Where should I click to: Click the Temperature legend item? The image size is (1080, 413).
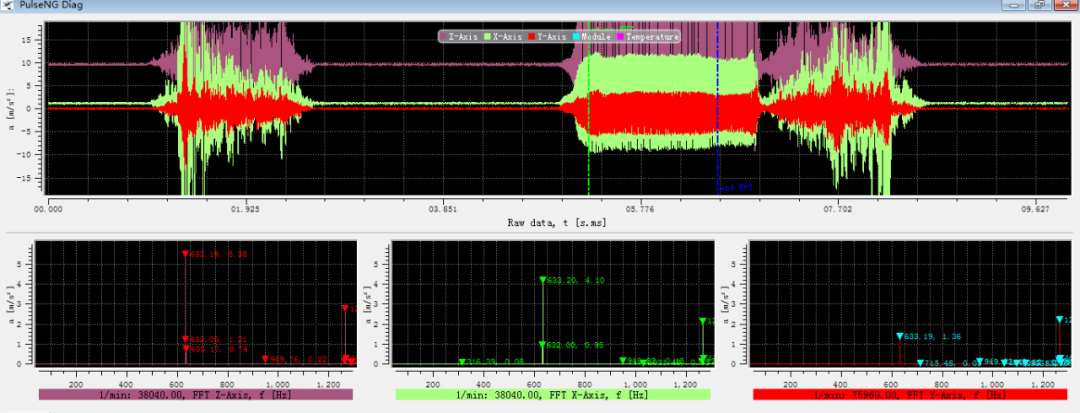pyautogui.click(x=650, y=37)
